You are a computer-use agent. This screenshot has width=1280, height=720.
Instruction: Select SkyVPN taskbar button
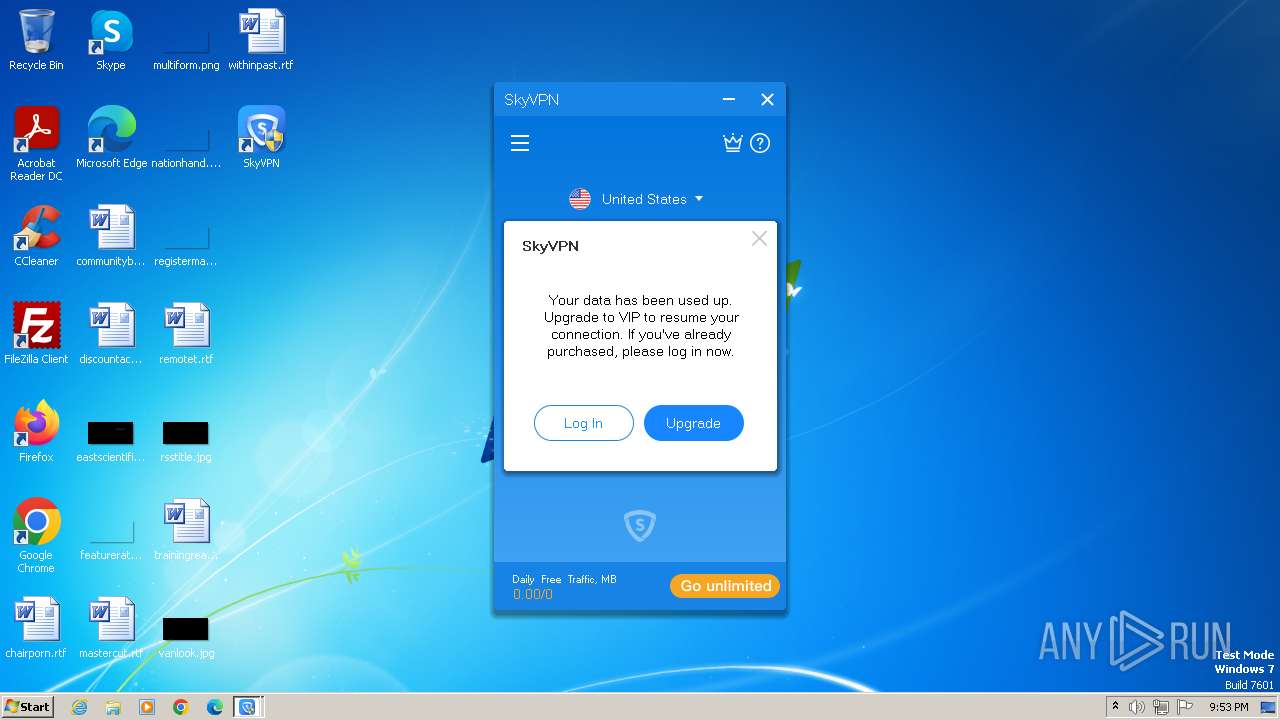247,707
